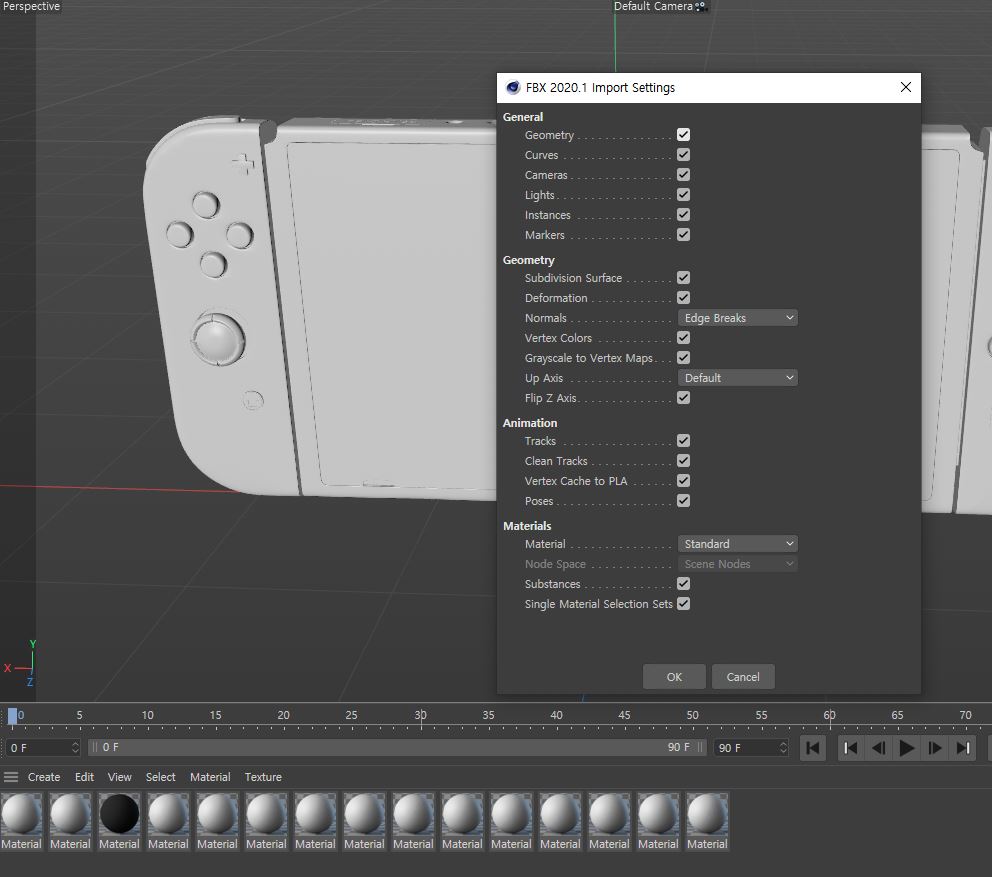Click the General section heading
Screen dimensions: 992x877
[523, 117]
